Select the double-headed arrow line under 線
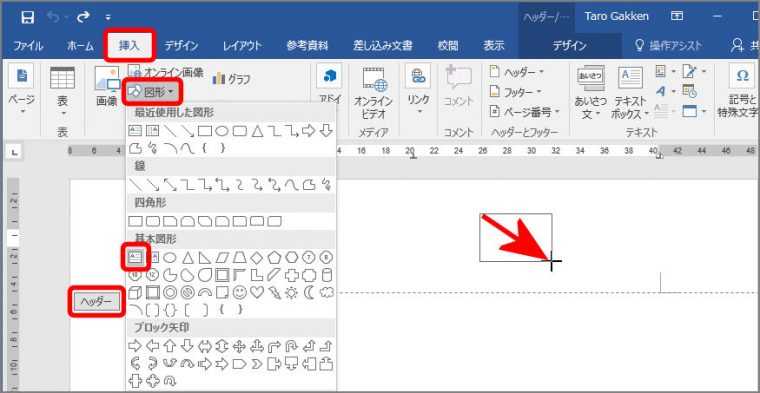The width and height of the screenshot is (760, 393). (170, 185)
